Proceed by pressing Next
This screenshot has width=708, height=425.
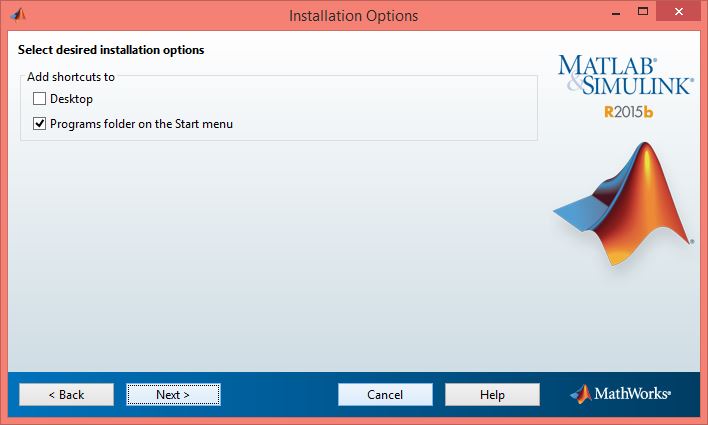pos(173,395)
